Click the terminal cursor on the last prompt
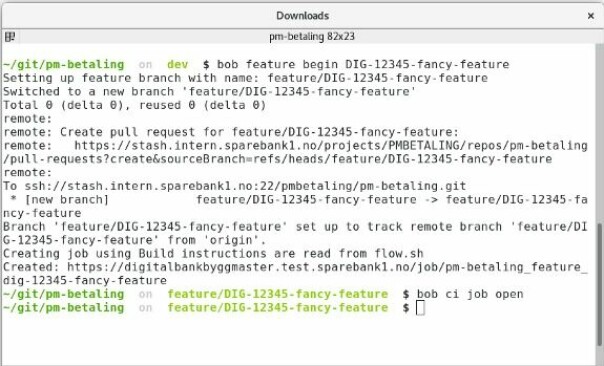Screen dimensions: 604x366 [x=421, y=308]
